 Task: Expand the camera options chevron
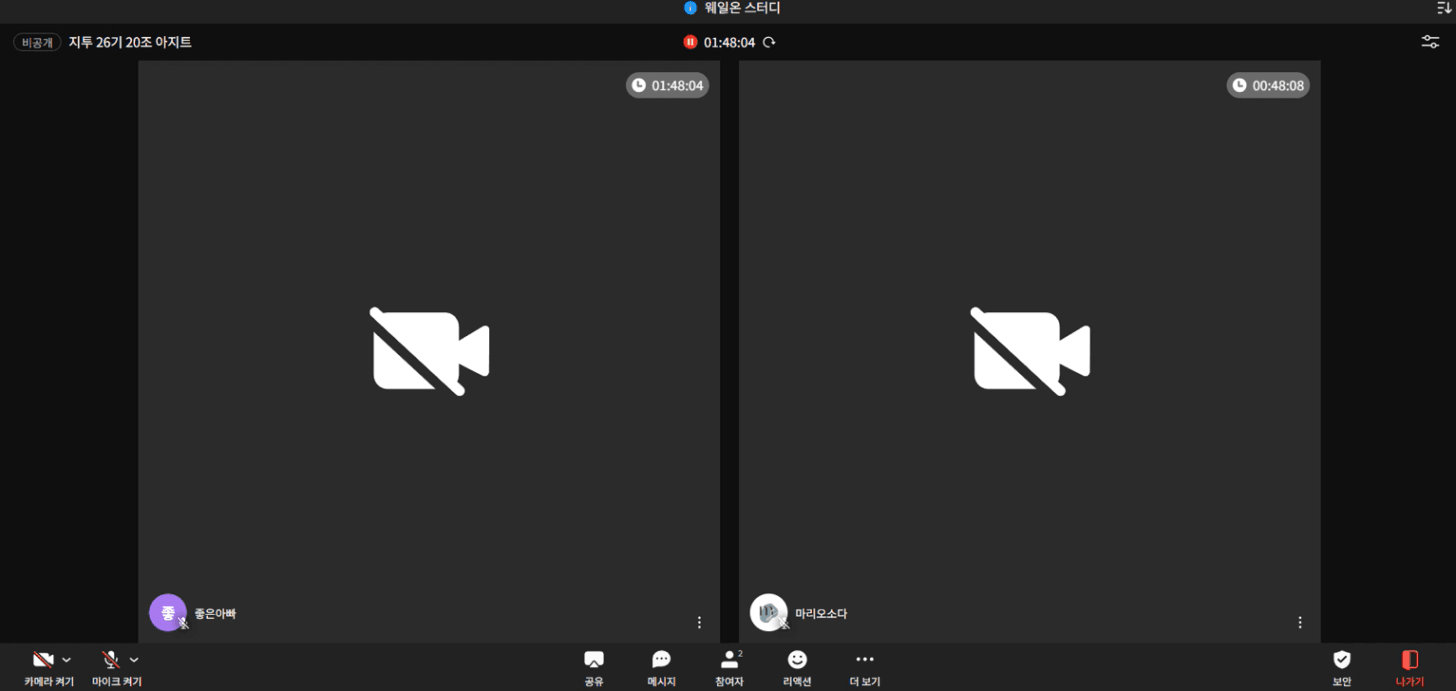coord(67,660)
